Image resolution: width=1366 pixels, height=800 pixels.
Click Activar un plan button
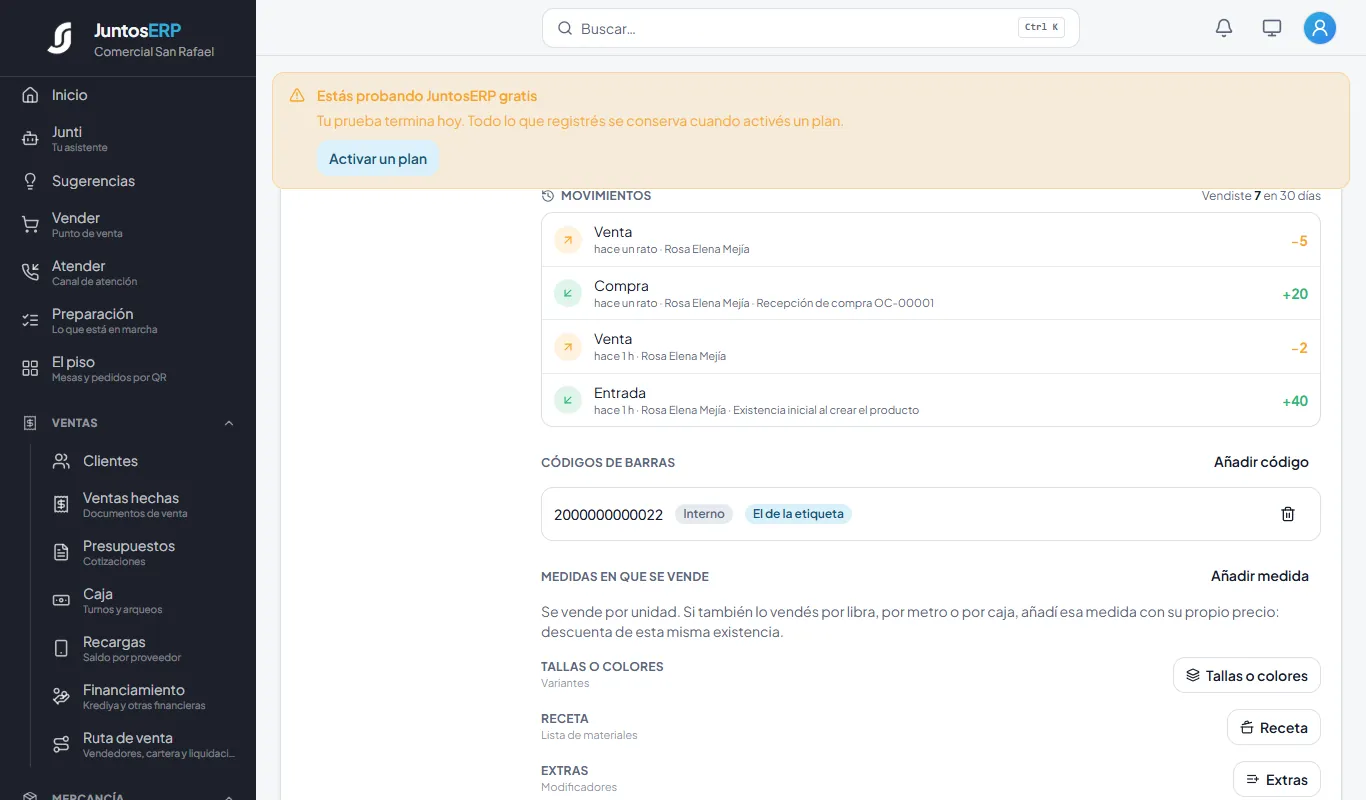coord(378,159)
